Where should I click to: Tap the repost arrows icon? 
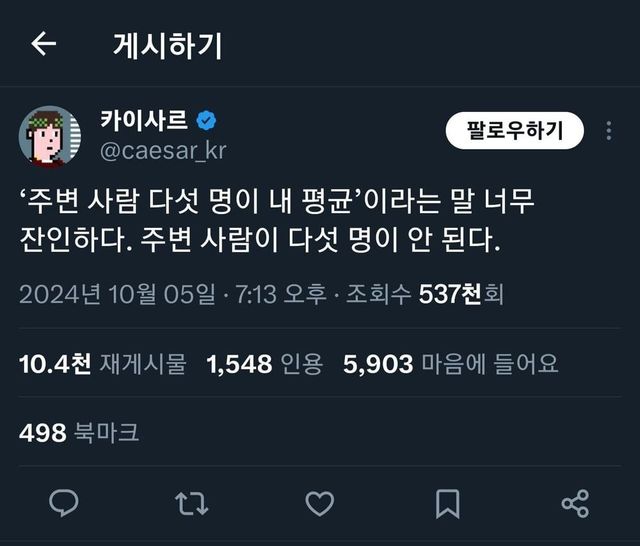[x=191, y=503]
